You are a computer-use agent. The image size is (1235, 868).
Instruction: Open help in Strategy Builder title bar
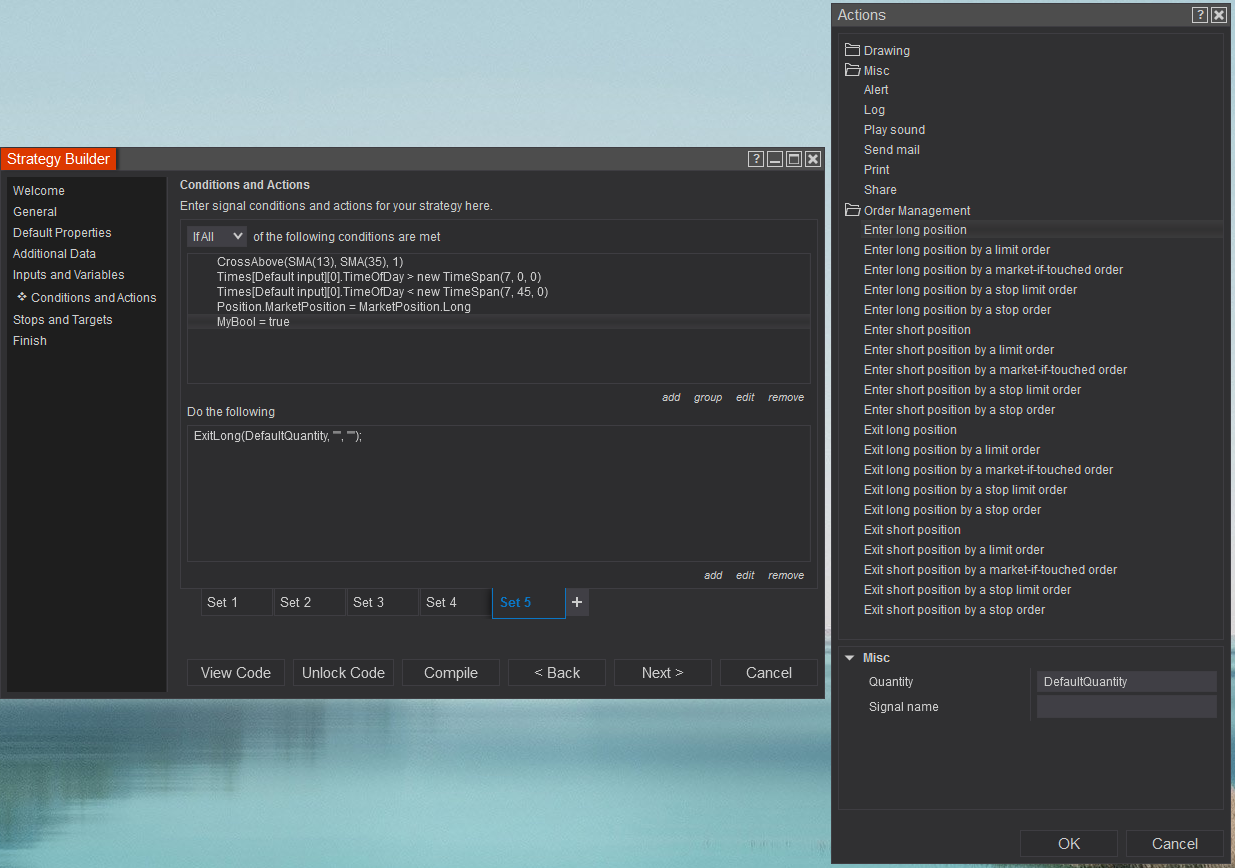tap(756, 159)
